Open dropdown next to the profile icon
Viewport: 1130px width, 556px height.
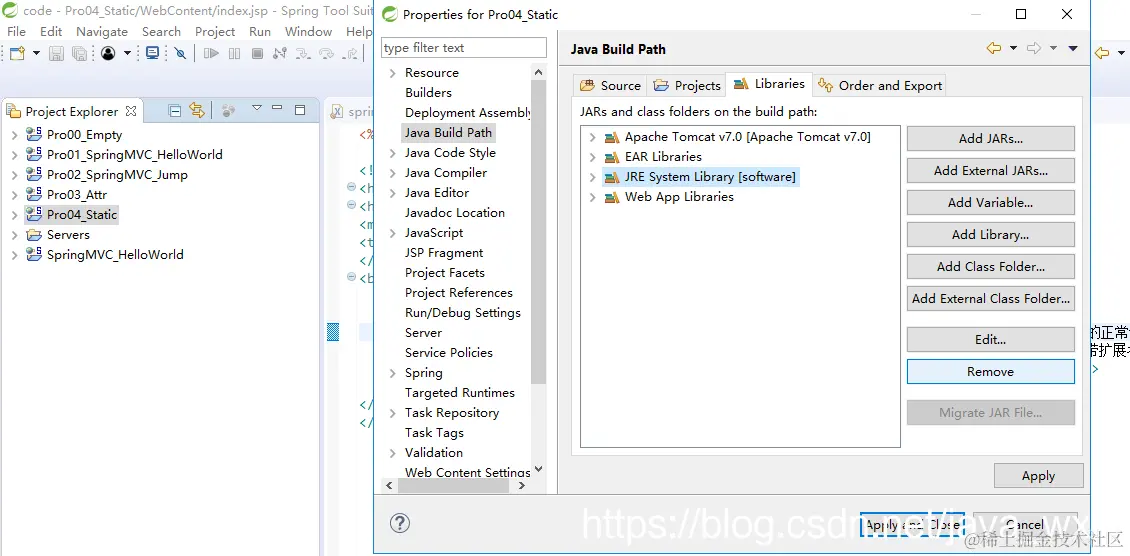127,53
